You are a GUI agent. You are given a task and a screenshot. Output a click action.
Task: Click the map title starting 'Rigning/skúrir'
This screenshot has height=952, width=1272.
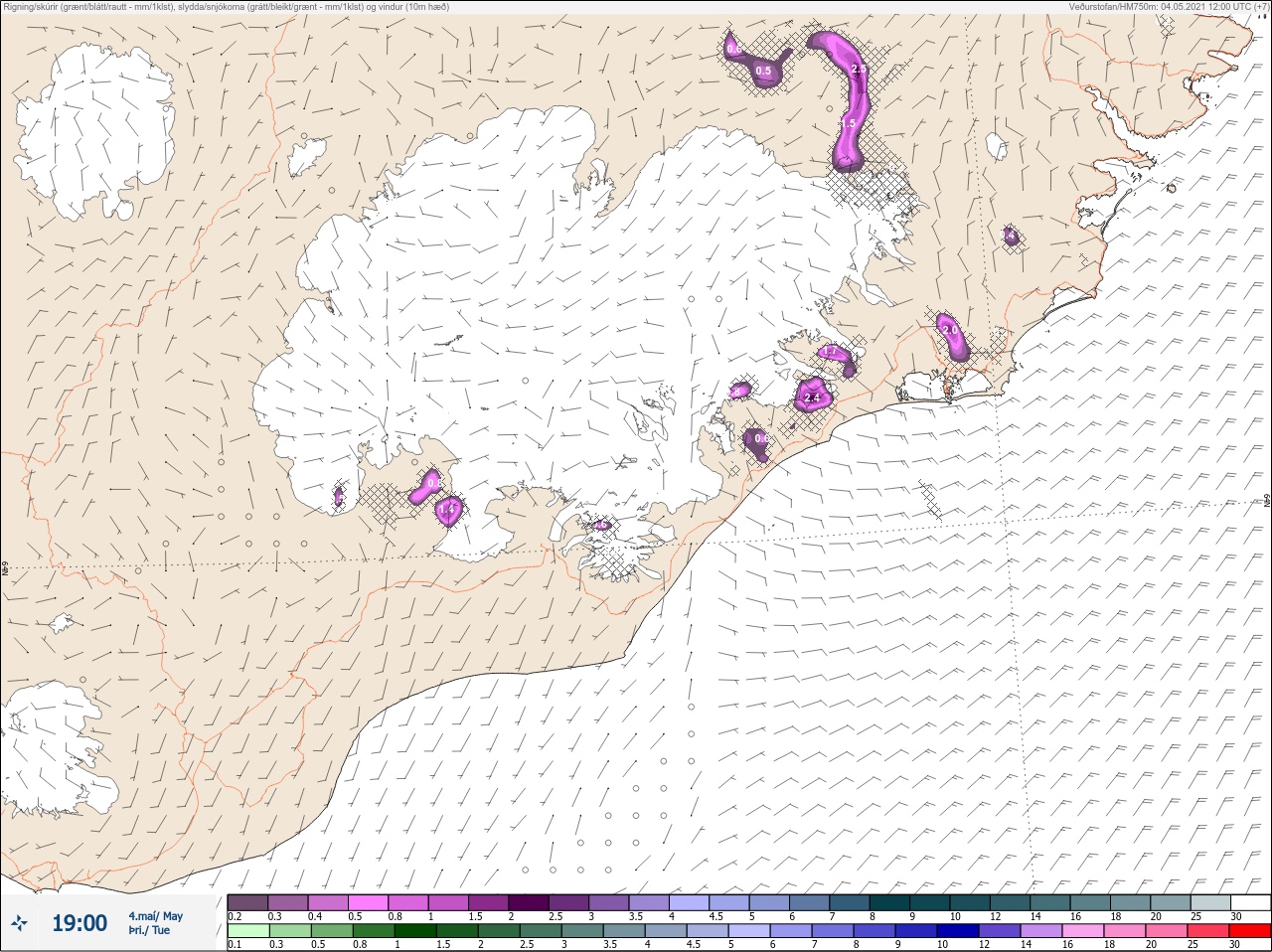(226, 7)
